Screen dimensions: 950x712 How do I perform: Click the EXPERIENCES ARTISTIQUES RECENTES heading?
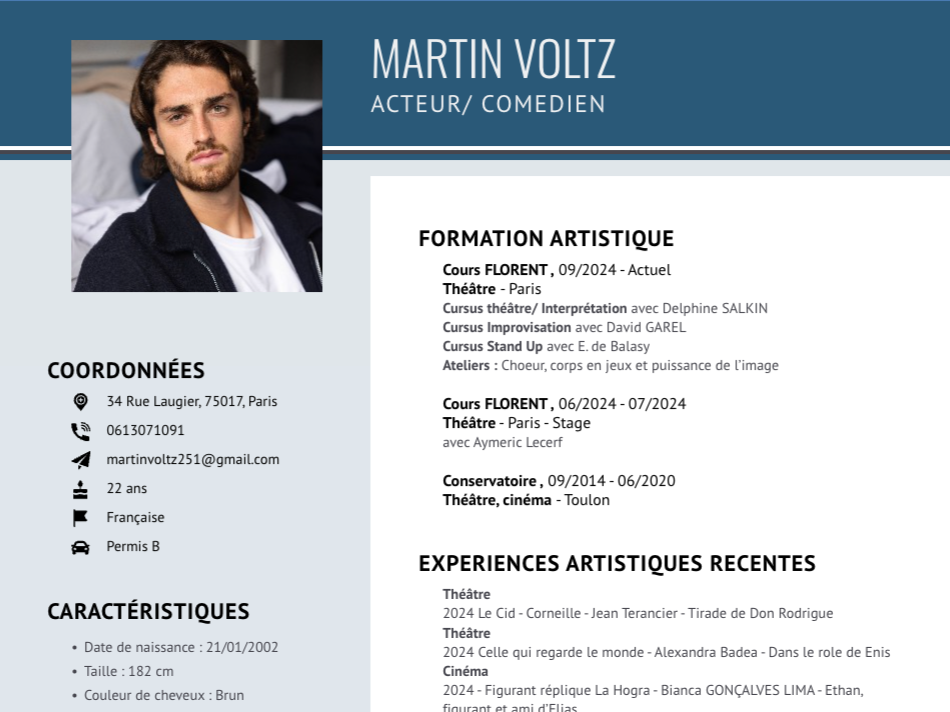(617, 564)
